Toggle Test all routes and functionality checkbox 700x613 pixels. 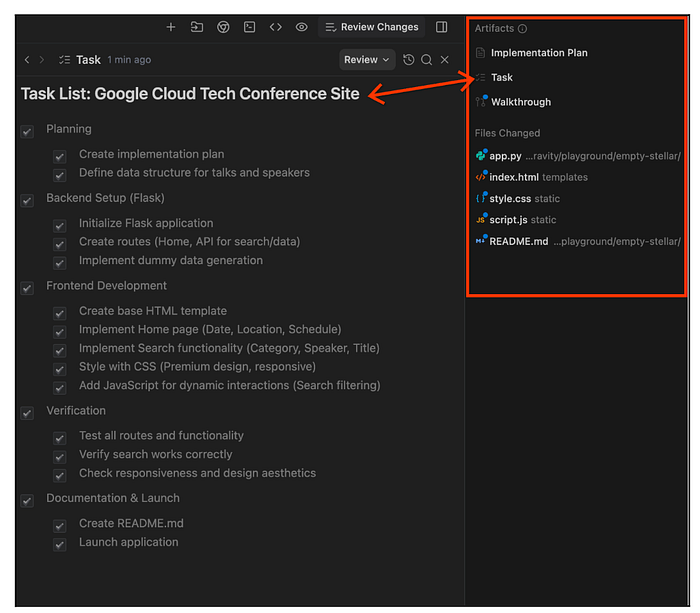(60, 438)
